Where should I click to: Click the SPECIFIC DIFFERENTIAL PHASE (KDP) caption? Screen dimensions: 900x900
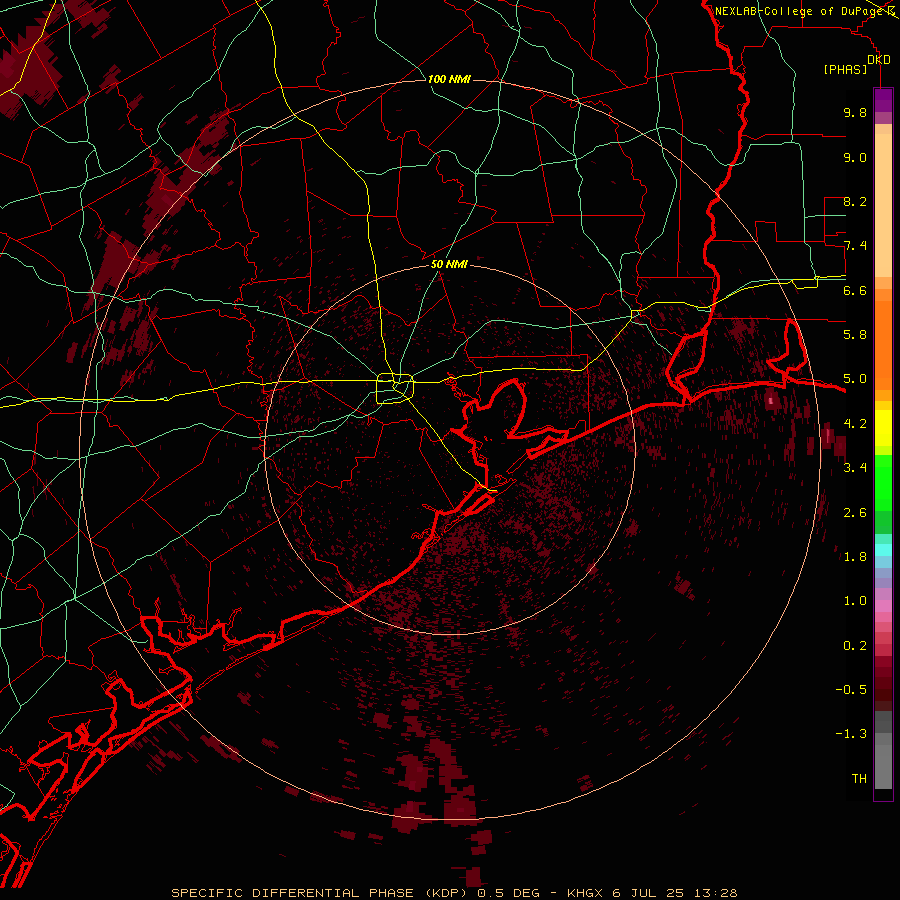tap(317, 893)
